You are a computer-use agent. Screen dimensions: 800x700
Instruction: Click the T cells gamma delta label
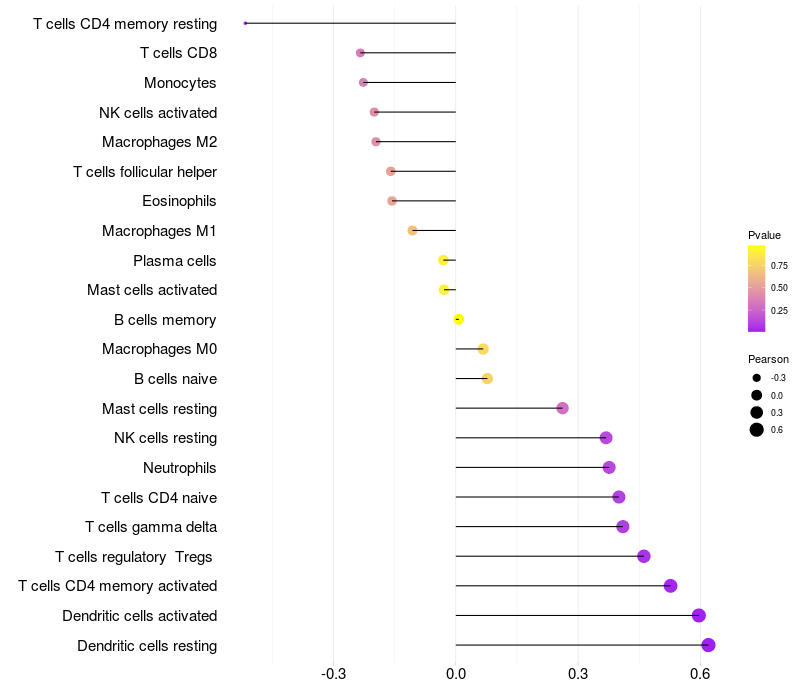pos(151,527)
